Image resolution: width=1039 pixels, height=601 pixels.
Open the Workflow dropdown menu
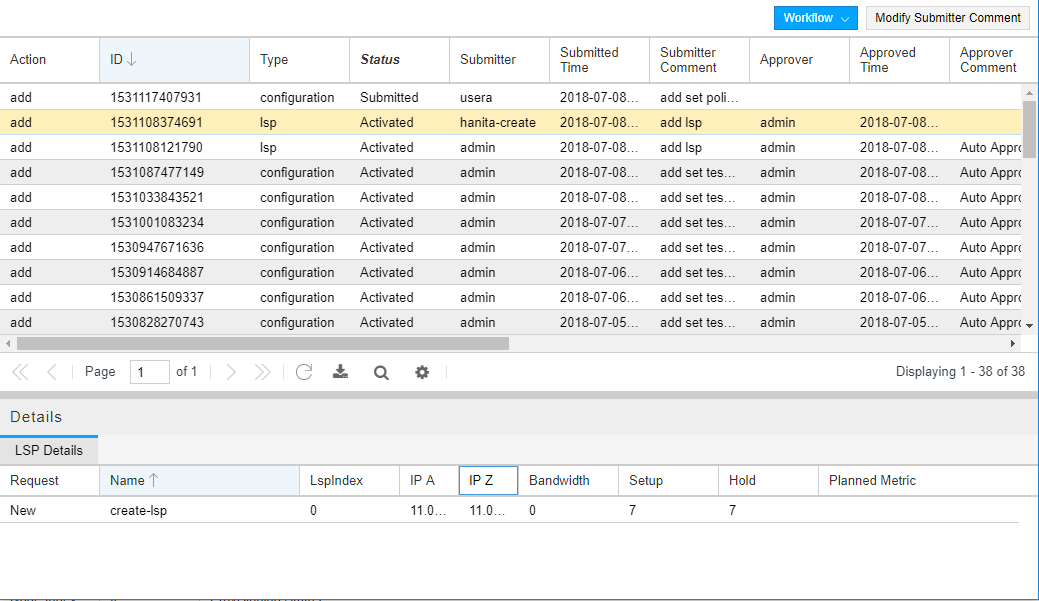pyautogui.click(x=816, y=18)
